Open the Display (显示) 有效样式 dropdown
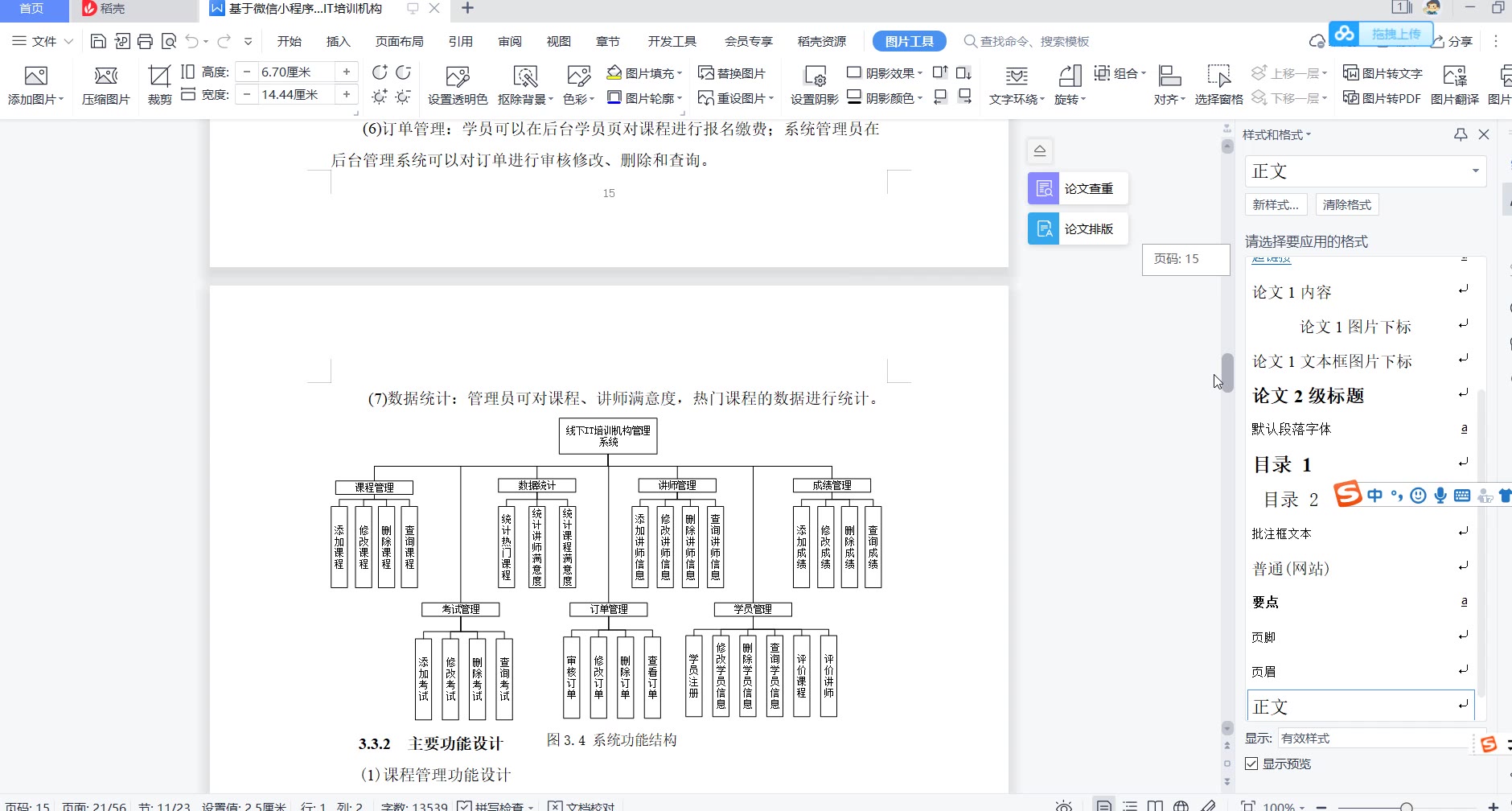 point(1375,738)
